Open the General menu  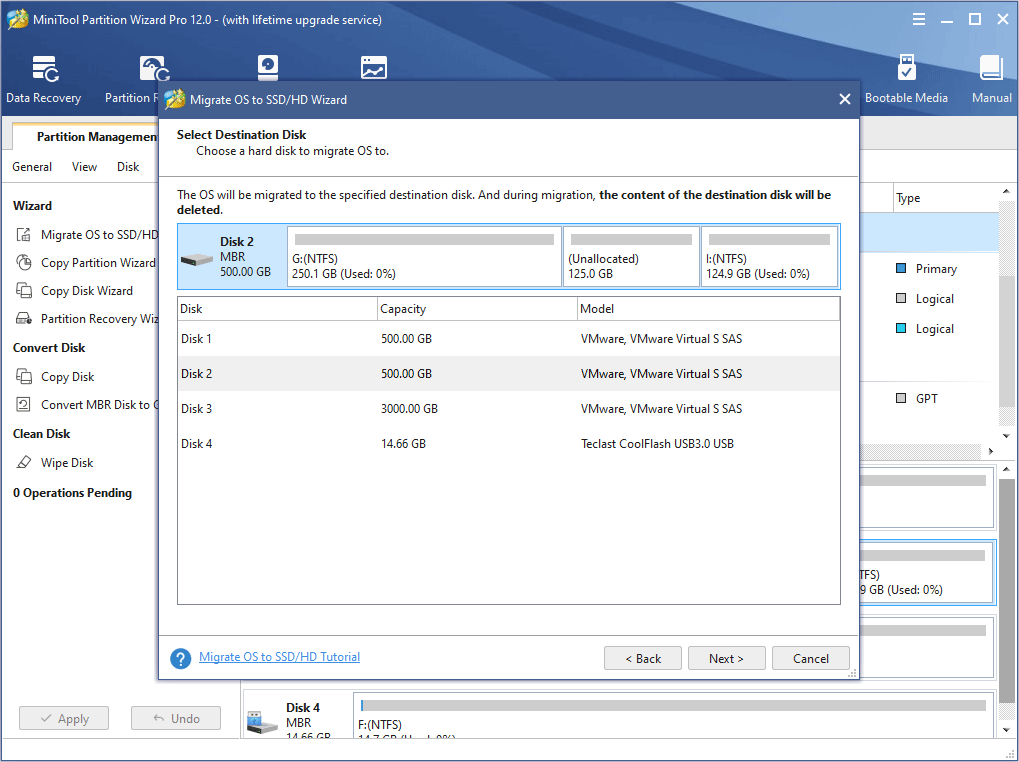(x=32, y=167)
